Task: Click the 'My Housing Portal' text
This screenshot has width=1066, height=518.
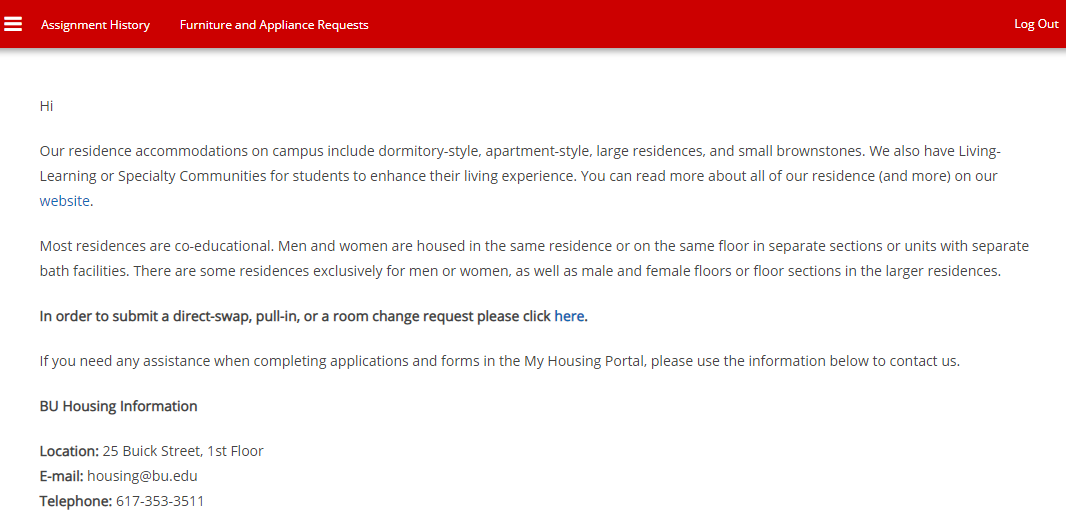Action: pyautogui.click(x=584, y=361)
